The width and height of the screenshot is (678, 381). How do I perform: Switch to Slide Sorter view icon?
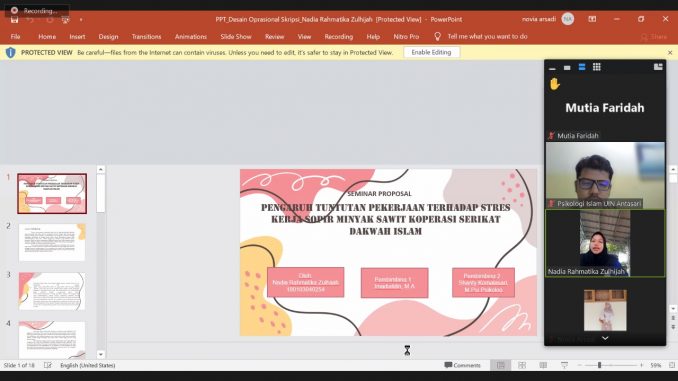[x=522, y=365]
